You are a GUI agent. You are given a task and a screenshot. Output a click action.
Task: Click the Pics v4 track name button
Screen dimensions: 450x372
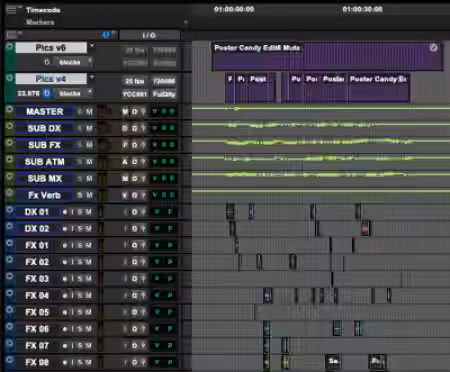click(51, 79)
